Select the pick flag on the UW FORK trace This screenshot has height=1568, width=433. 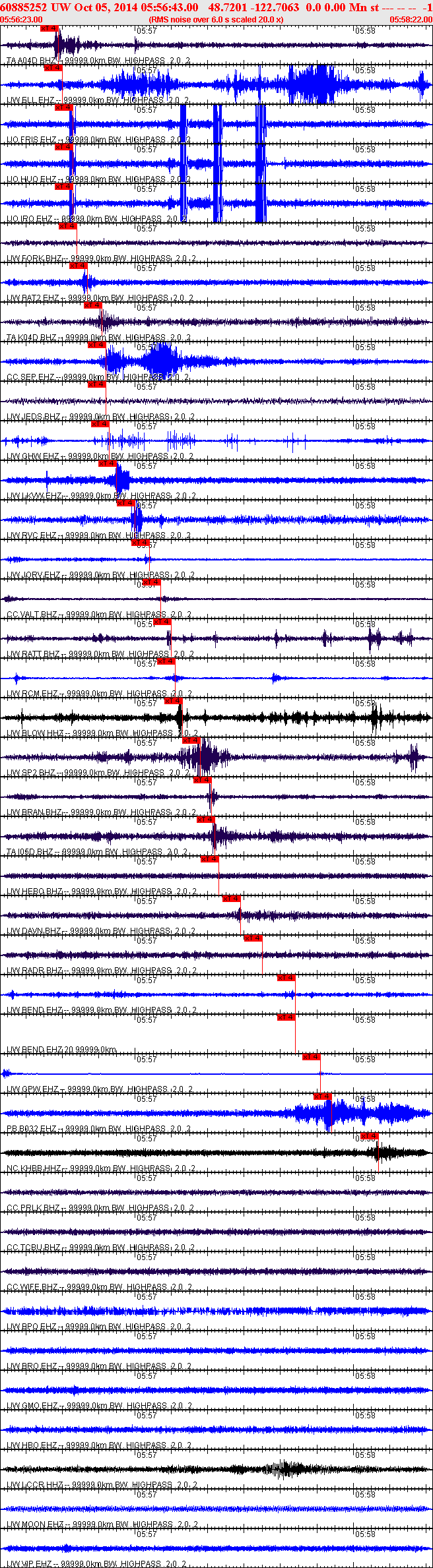(x=68, y=226)
